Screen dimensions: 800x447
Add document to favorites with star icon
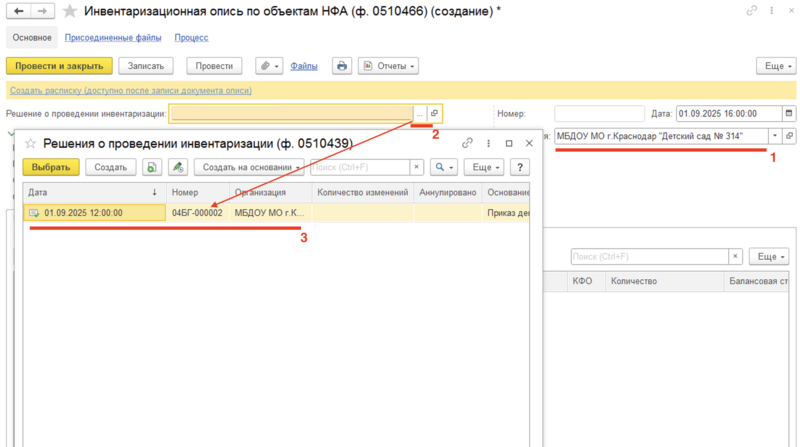[x=69, y=11]
